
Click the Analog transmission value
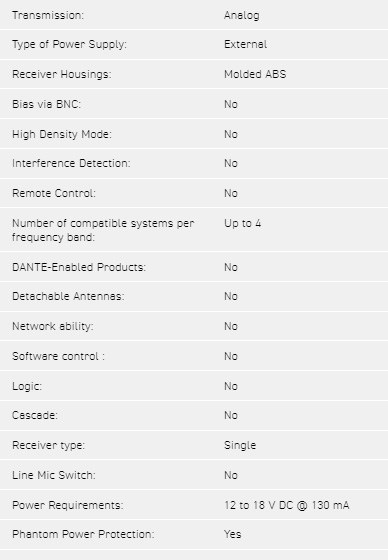[x=242, y=15]
